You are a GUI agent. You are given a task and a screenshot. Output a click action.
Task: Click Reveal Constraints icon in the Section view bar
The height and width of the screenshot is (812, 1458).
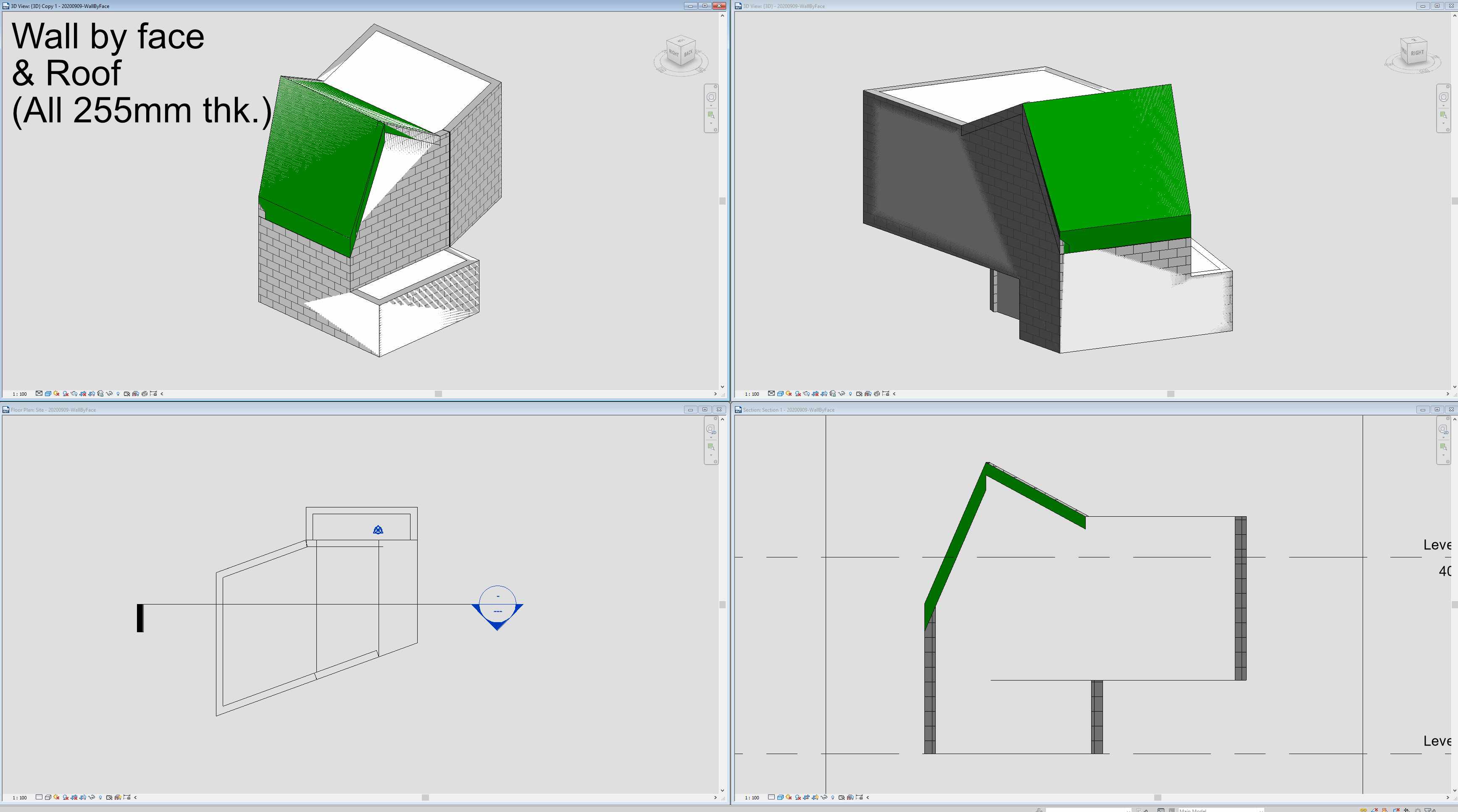pyautogui.click(x=859, y=798)
